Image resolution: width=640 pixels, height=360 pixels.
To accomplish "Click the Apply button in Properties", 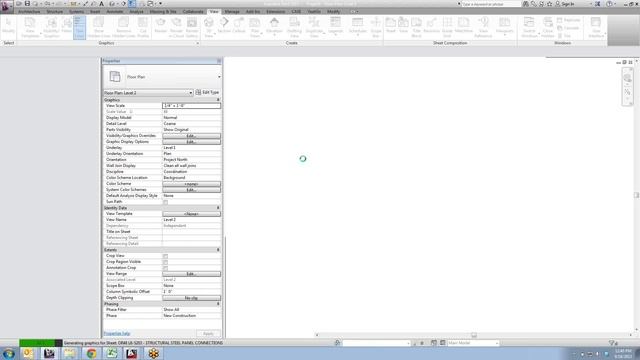I will pyautogui.click(x=208, y=333).
